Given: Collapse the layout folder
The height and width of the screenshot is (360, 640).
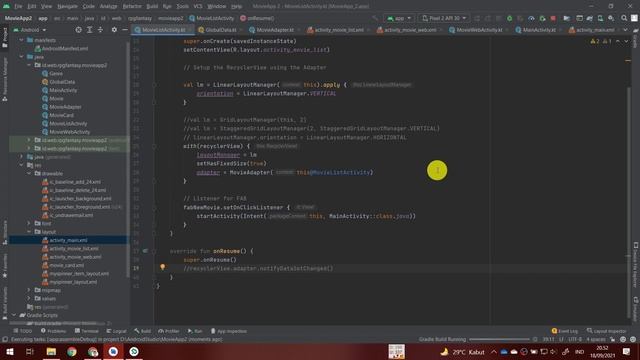Looking at the screenshot, I should pos(29,232).
